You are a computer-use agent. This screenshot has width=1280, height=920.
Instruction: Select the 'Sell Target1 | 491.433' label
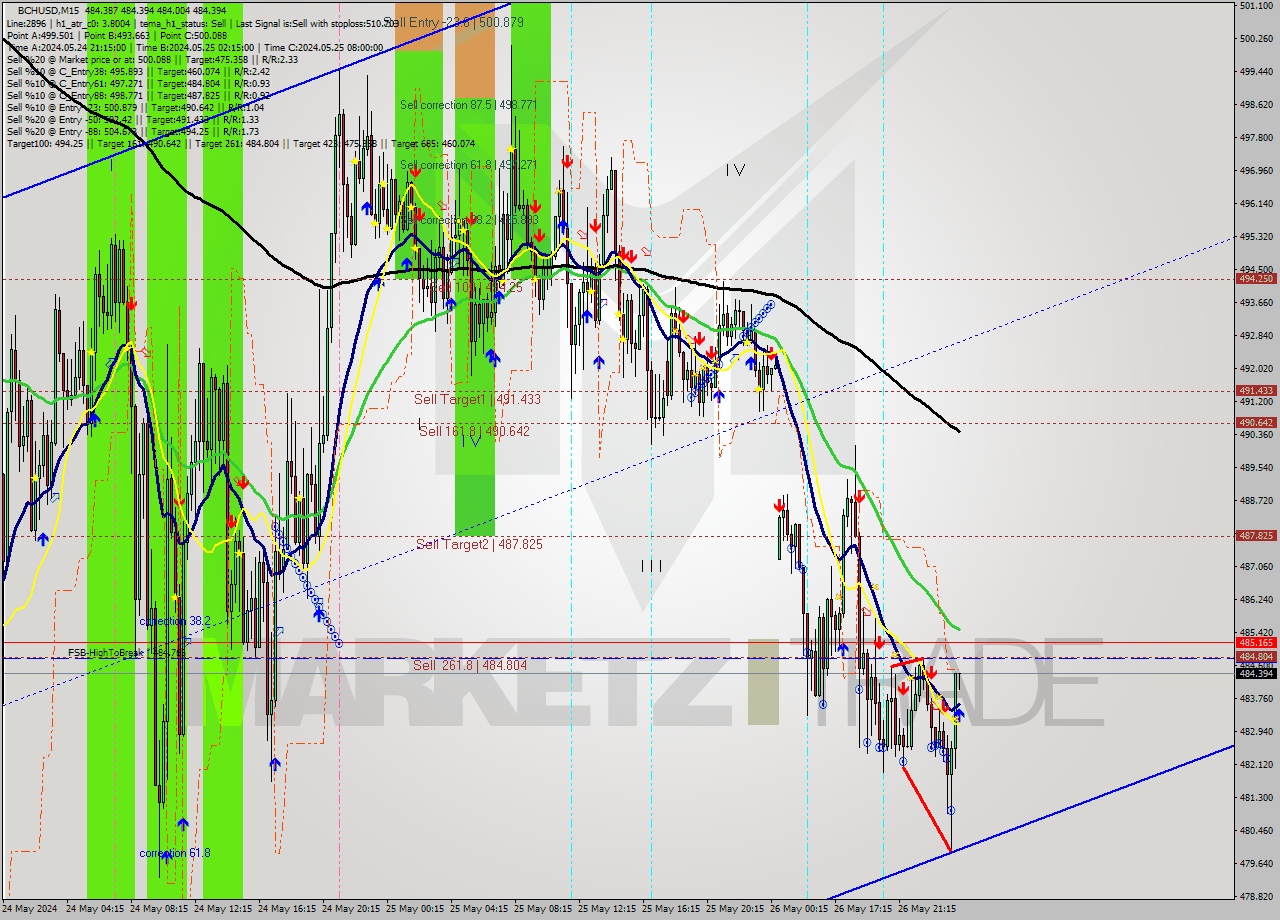click(x=477, y=399)
